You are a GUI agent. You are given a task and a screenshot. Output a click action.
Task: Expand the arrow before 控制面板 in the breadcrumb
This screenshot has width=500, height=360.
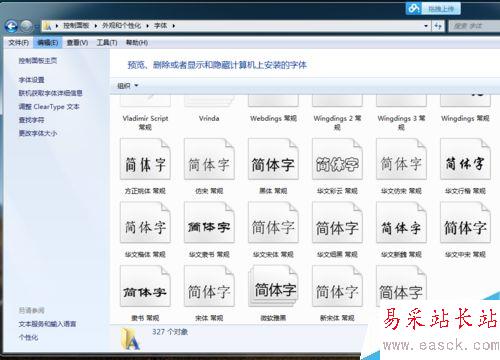pyautogui.click(x=57, y=26)
